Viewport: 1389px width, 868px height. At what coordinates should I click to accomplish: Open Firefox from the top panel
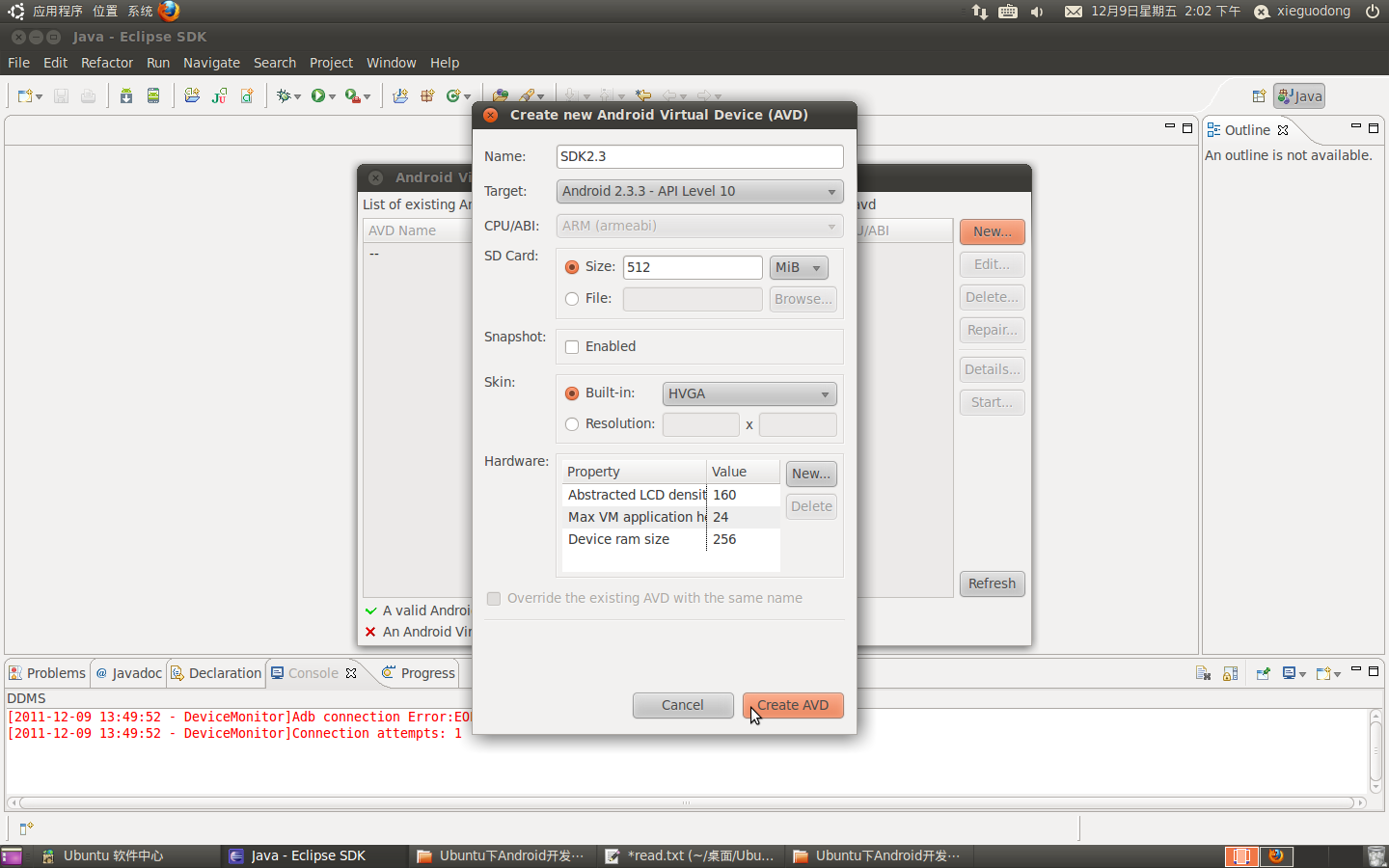(169, 11)
